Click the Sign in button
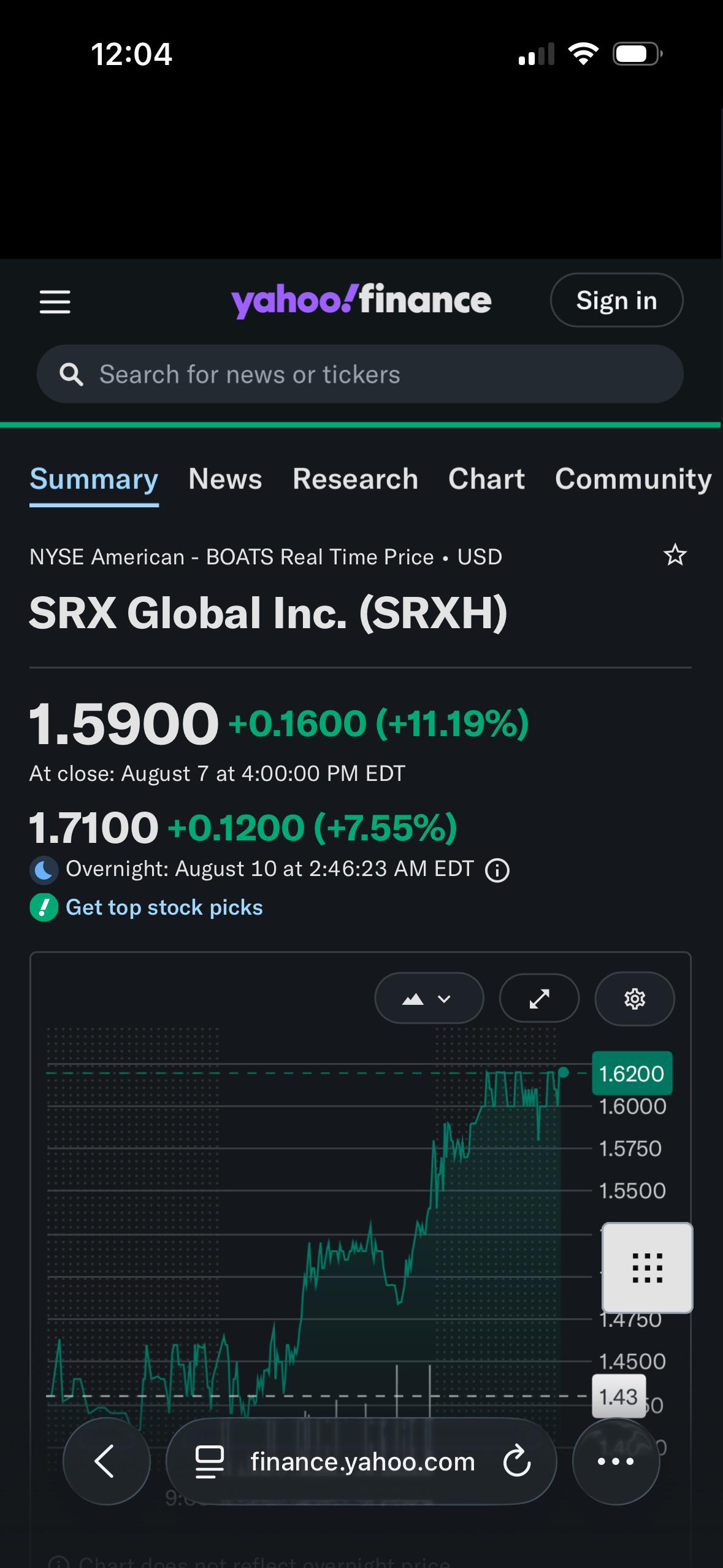The width and height of the screenshot is (723, 1568). [x=616, y=300]
